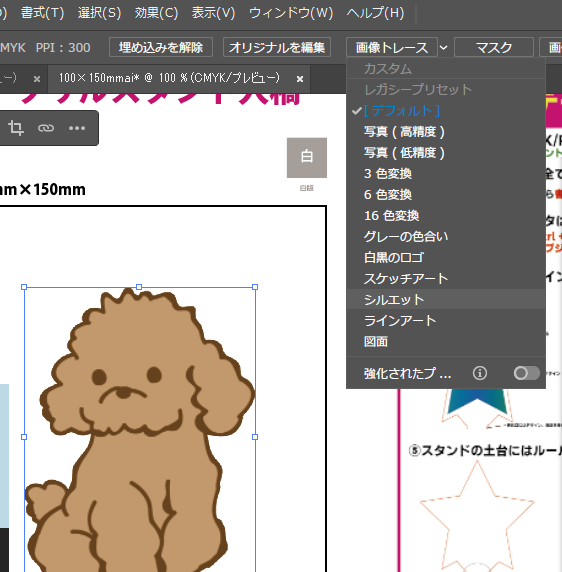Click the 画像トレース button
The width and height of the screenshot is (562, 572).
coord(392,47)
